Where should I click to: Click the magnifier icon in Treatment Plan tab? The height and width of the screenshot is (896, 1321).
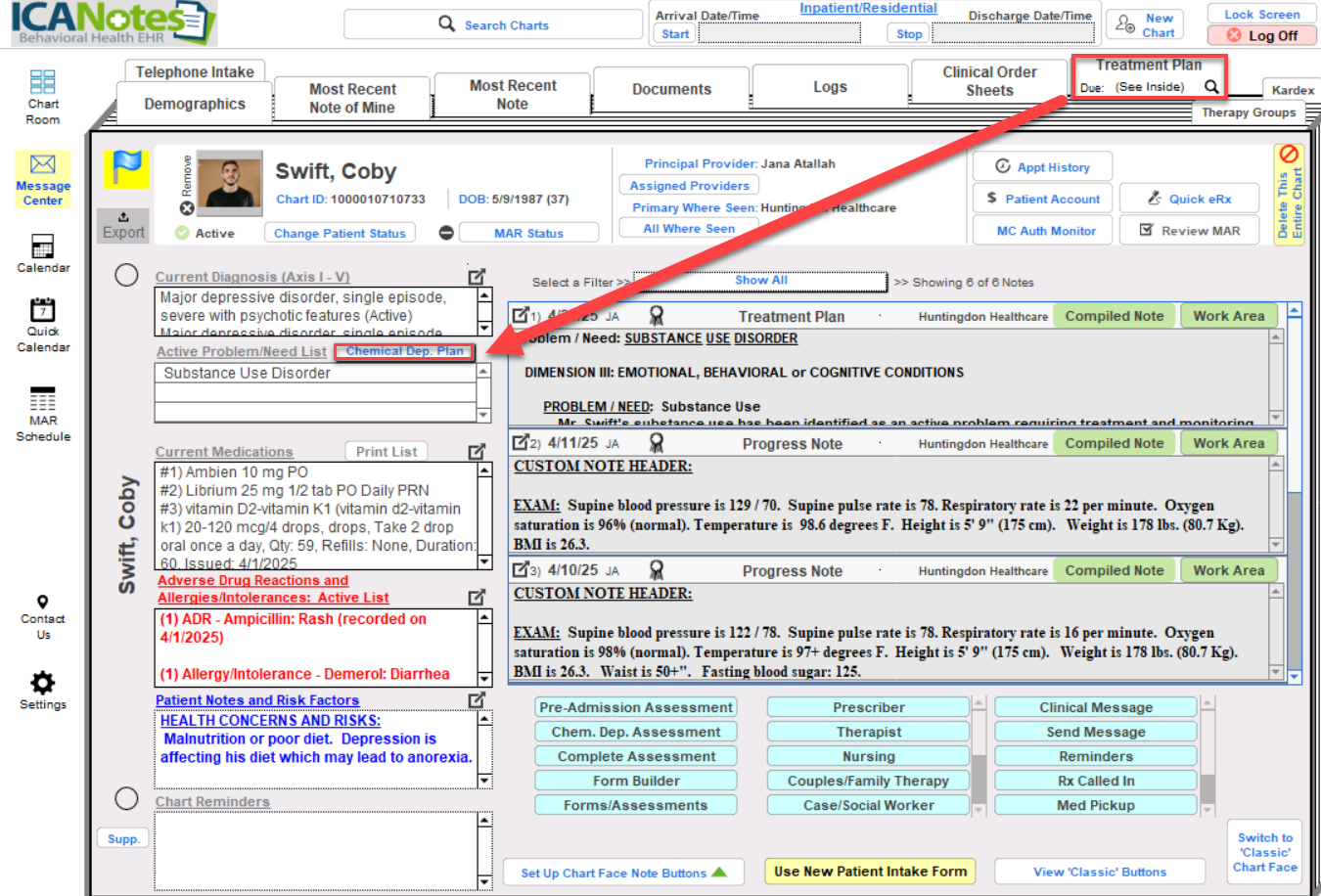[1211, 87]
